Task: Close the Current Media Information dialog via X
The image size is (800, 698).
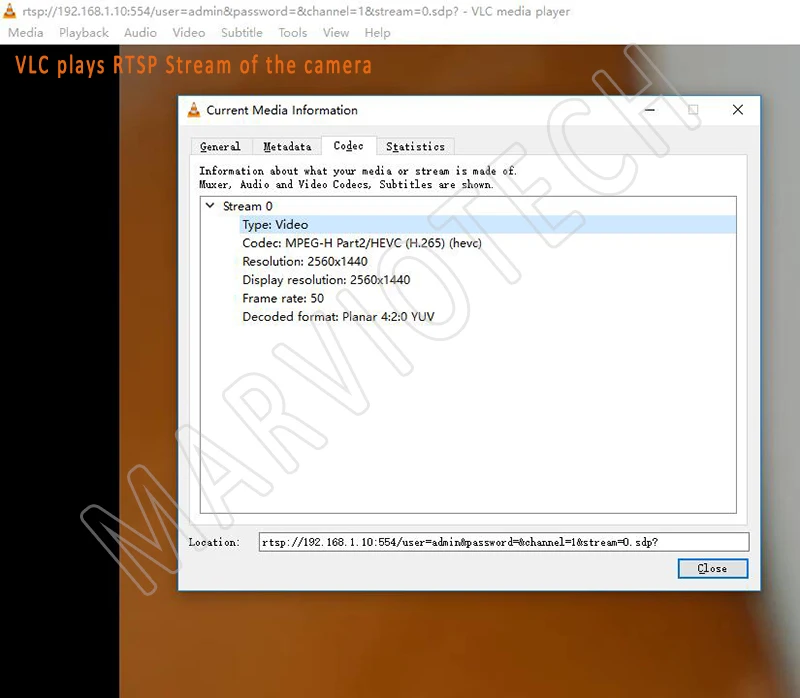Action: [738, 110]
